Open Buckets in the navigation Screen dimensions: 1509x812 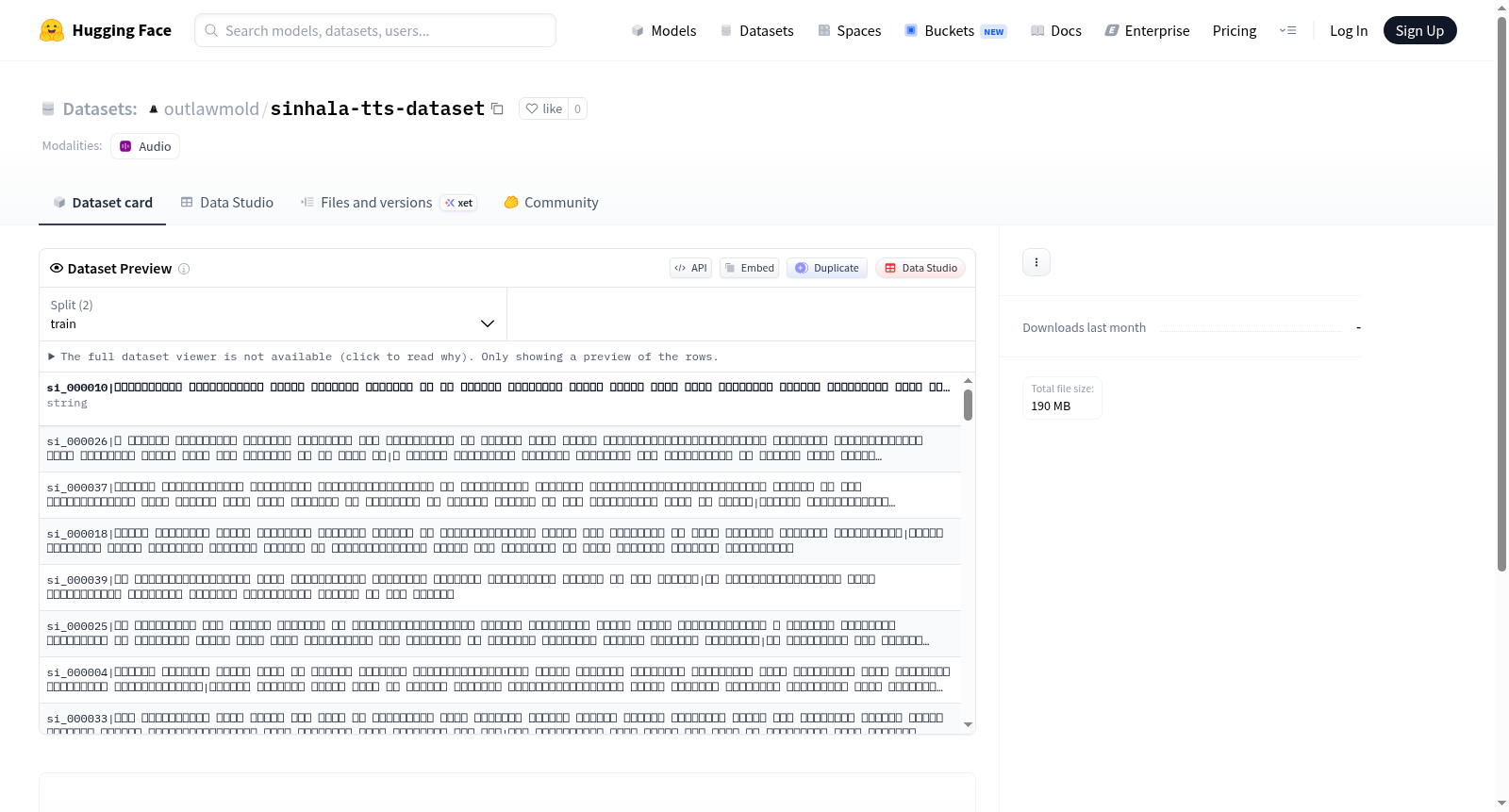(955, 31)
